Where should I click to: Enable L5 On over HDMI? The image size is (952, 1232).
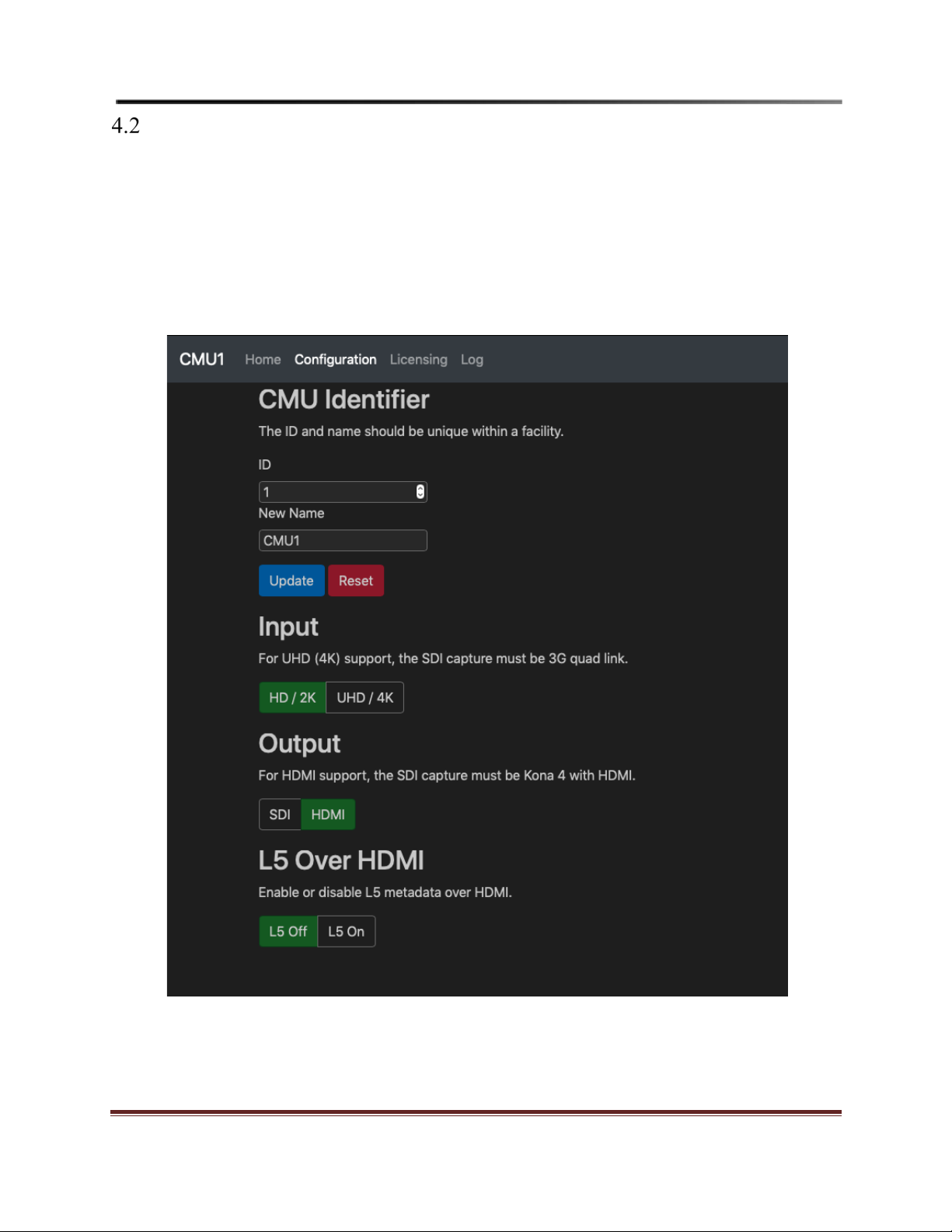tap(347, 931)
